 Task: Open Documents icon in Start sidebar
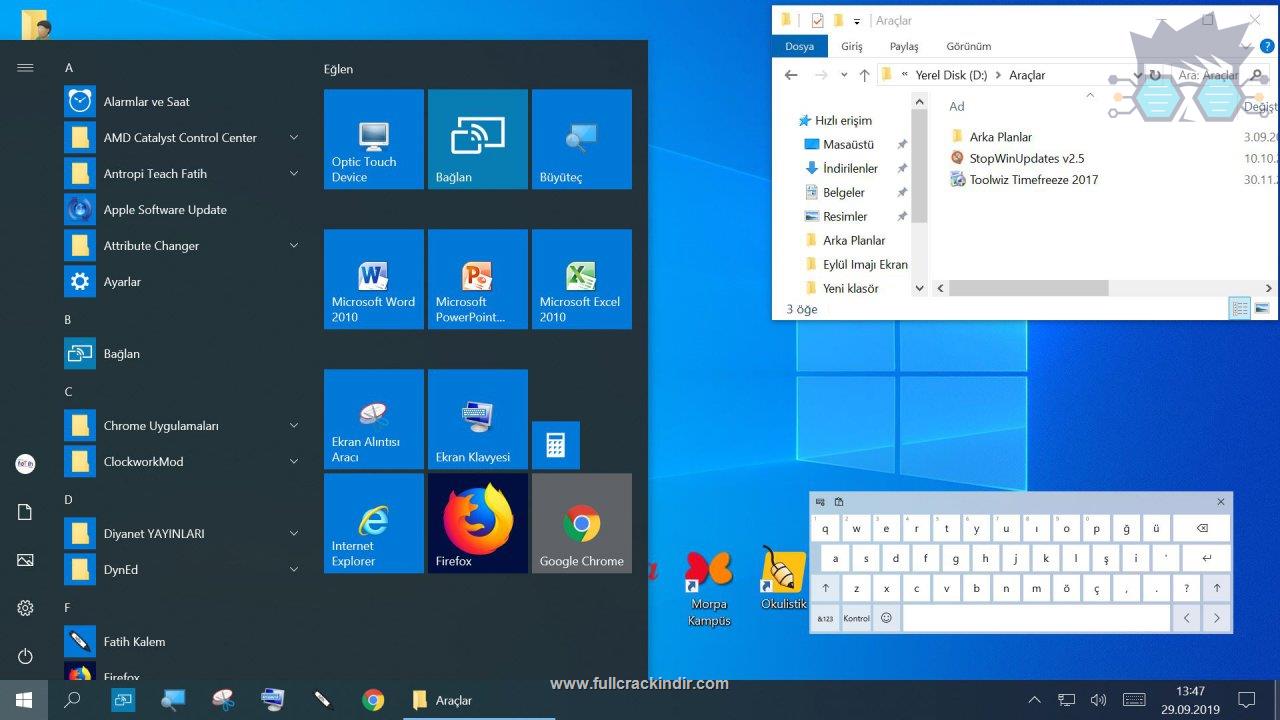click(25, 512)
